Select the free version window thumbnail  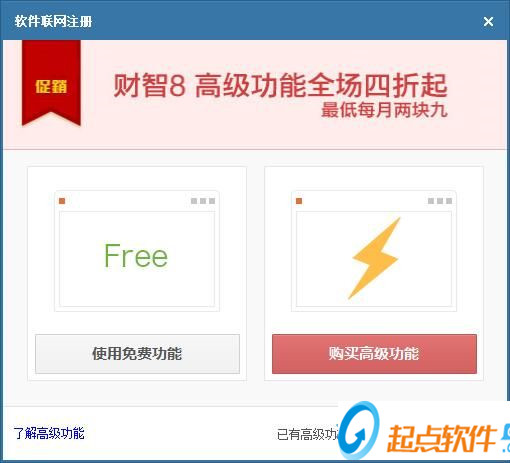coord(137,251)
